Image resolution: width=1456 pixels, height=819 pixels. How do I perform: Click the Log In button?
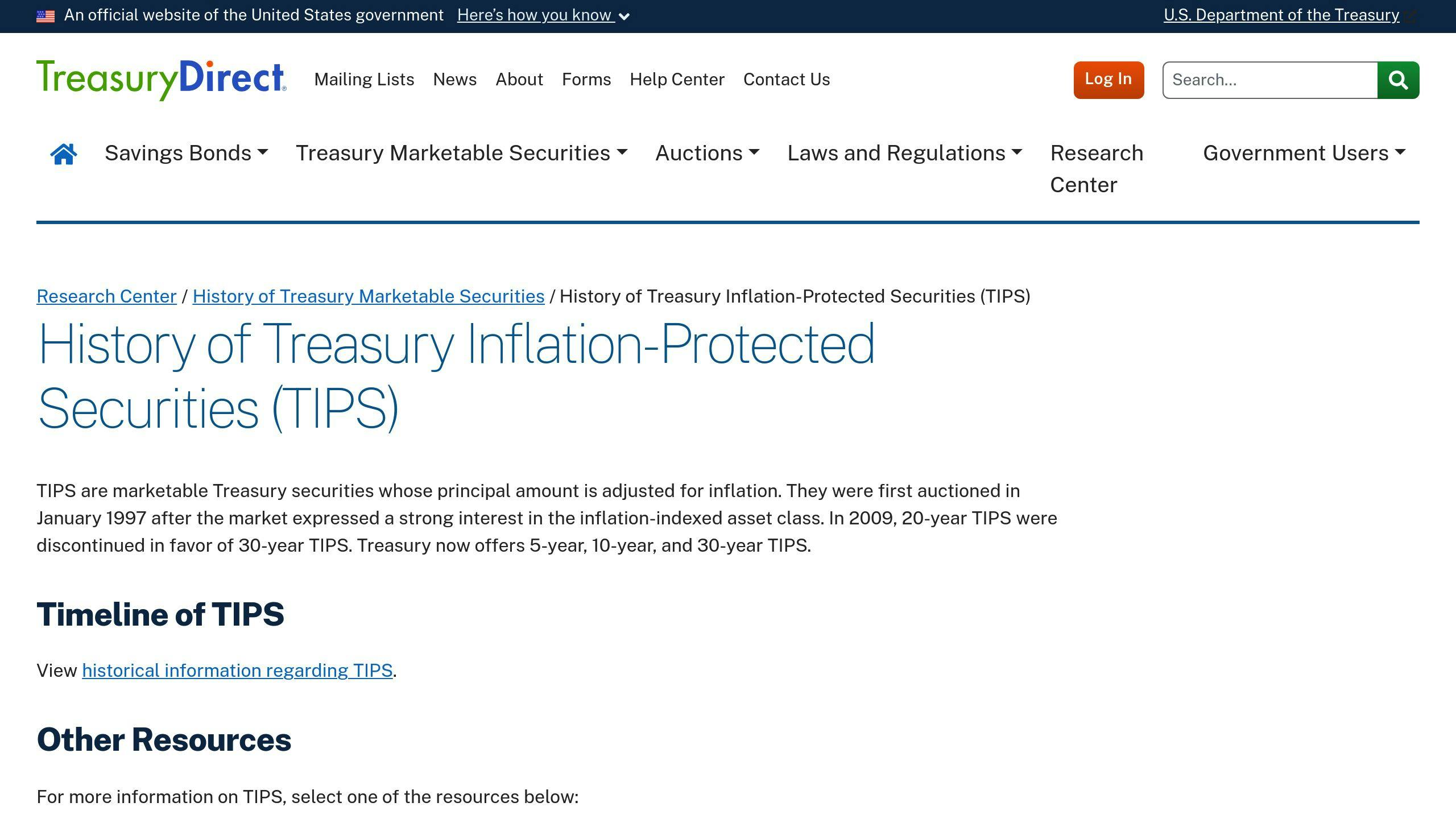point(1107,80)
